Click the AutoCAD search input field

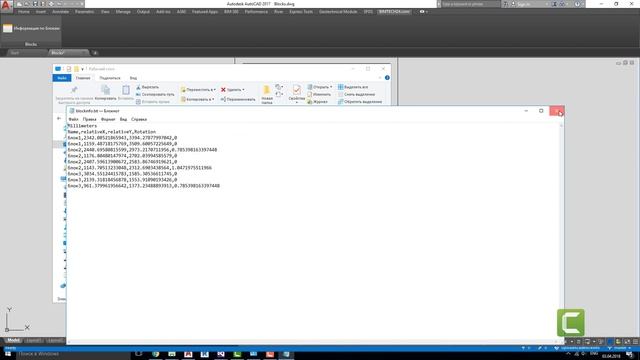(x=470, y=4)
